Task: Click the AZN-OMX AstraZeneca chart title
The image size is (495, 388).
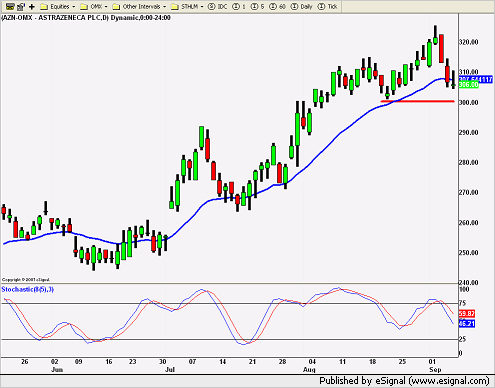Action: (x=86, y=18)
